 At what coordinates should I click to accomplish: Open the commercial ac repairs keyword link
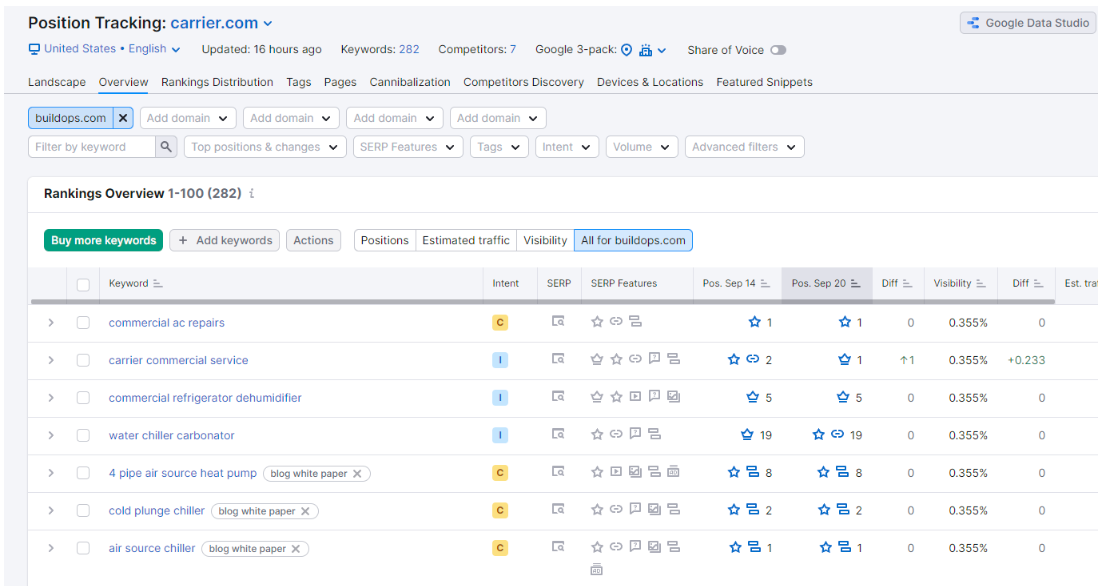point(166,323)
